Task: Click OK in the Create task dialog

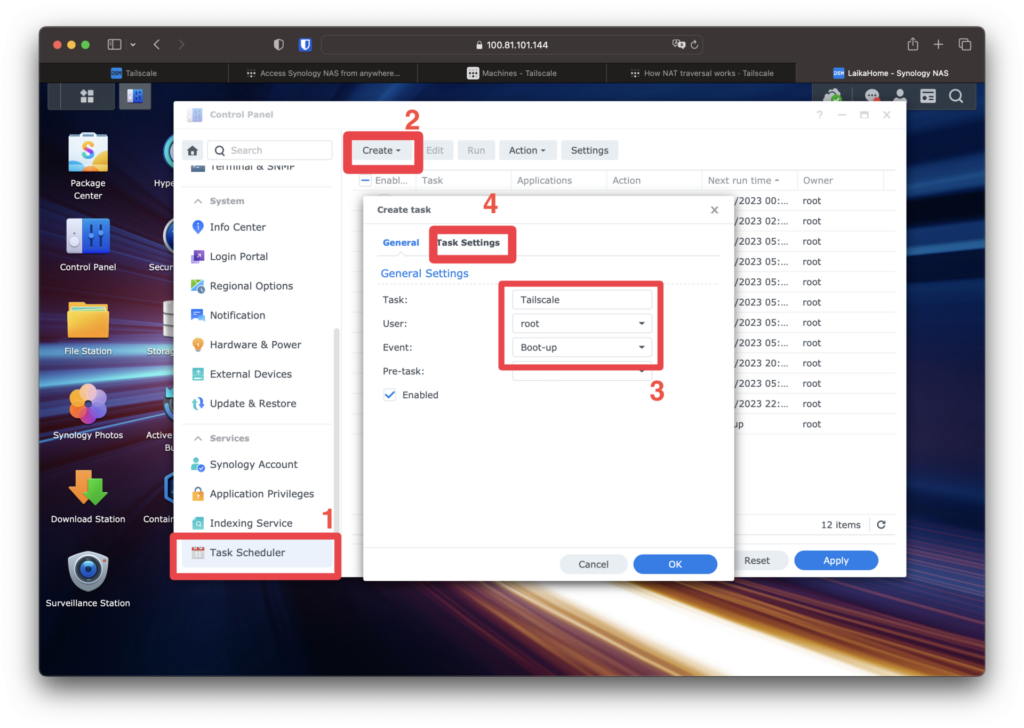Action: (675, 564)
